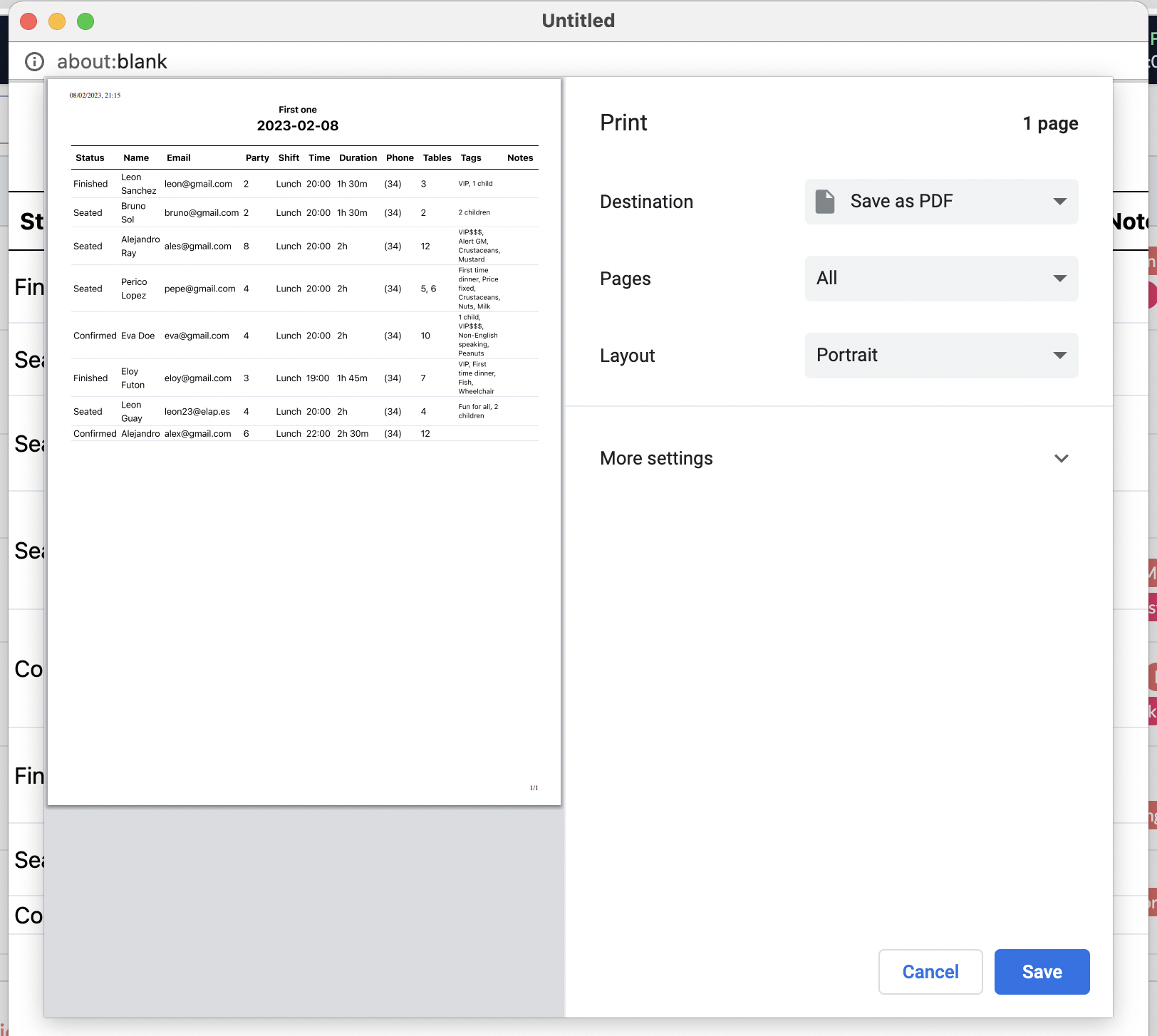The width and height of the screenshot is (1157, 1036).
Task: Click leon@gmail.com in the preview table
Action: point(198,184)
